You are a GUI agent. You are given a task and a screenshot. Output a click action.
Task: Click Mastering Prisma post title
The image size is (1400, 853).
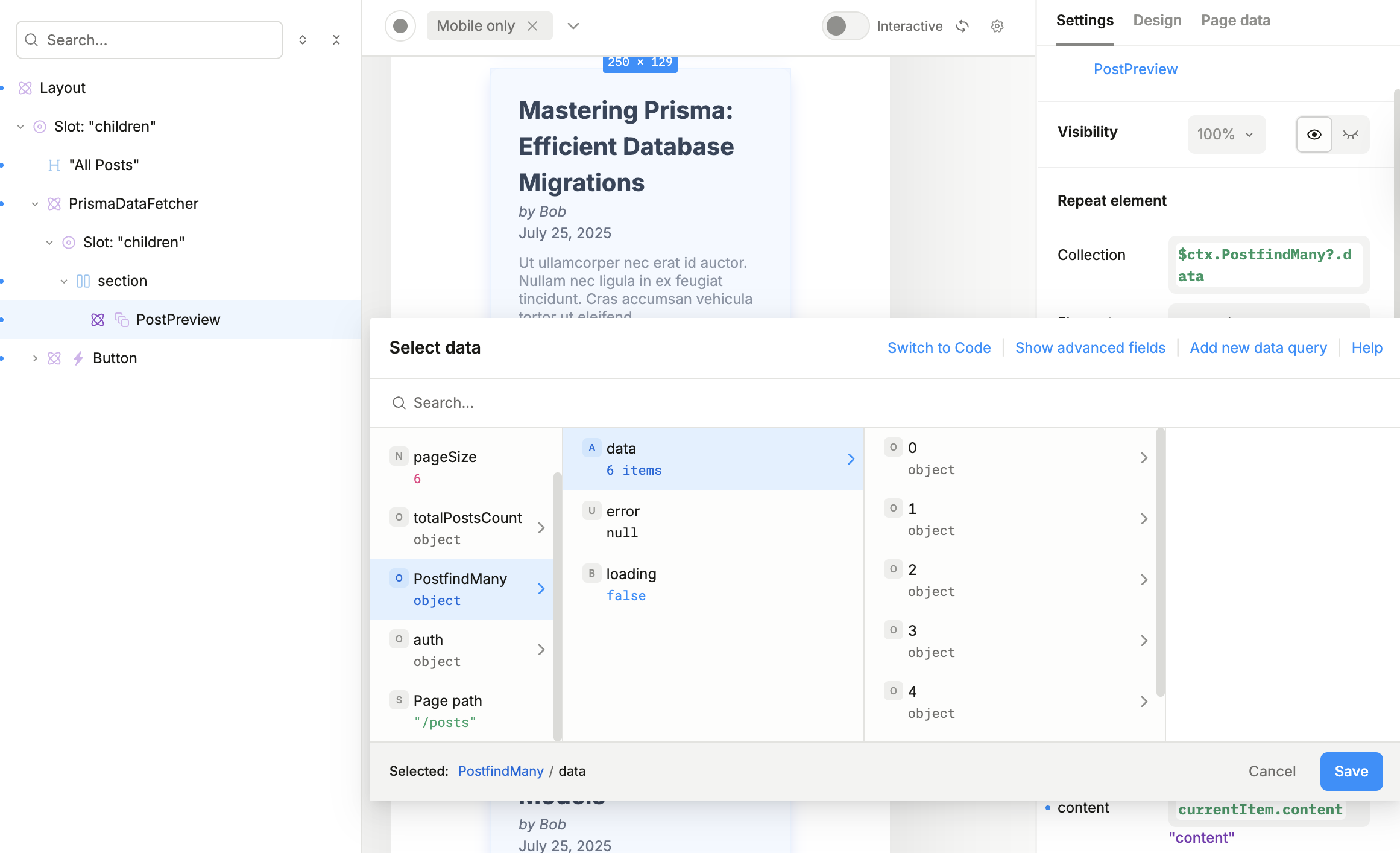627,146
